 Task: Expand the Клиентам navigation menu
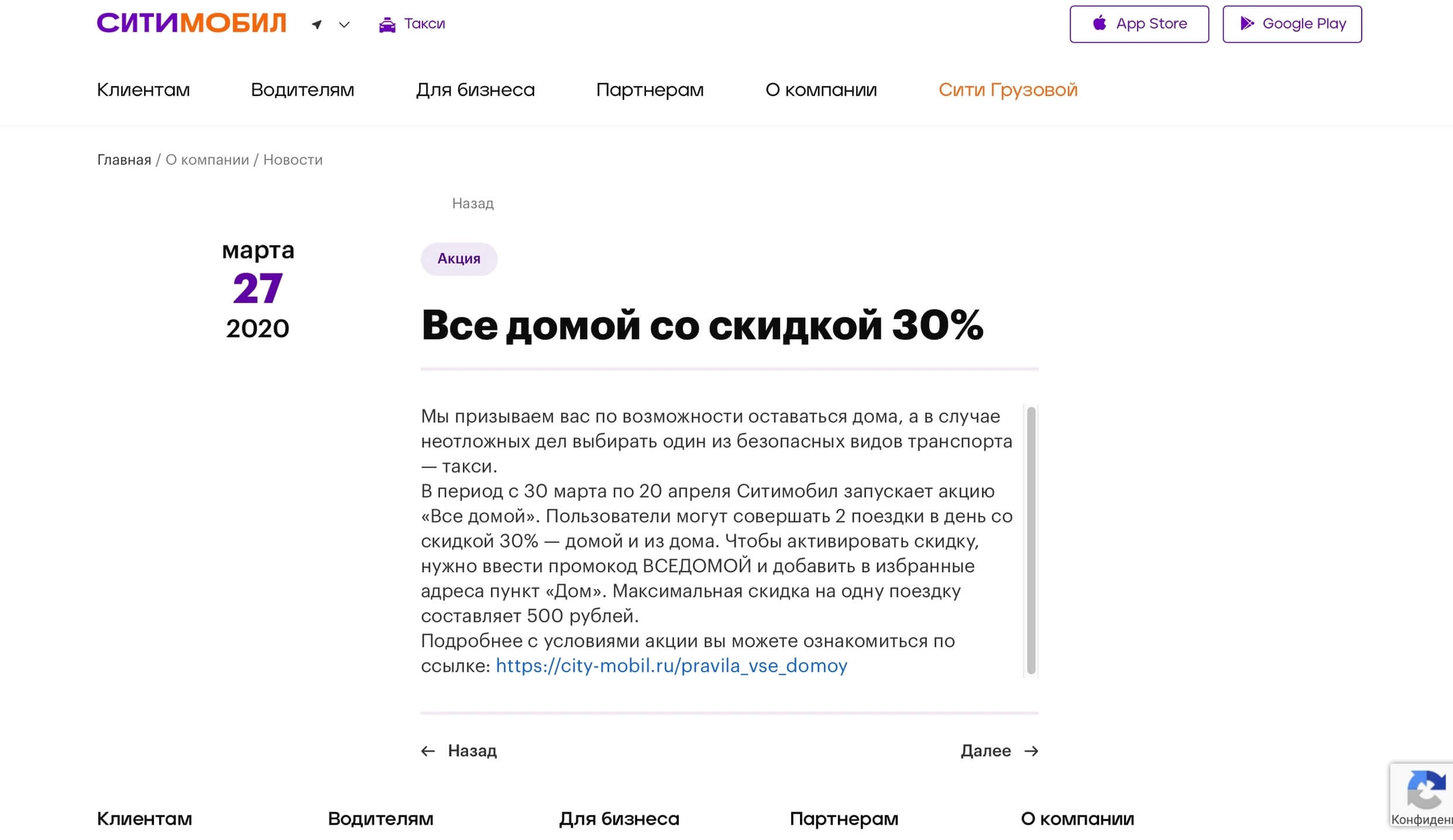[x=143, y=90]
